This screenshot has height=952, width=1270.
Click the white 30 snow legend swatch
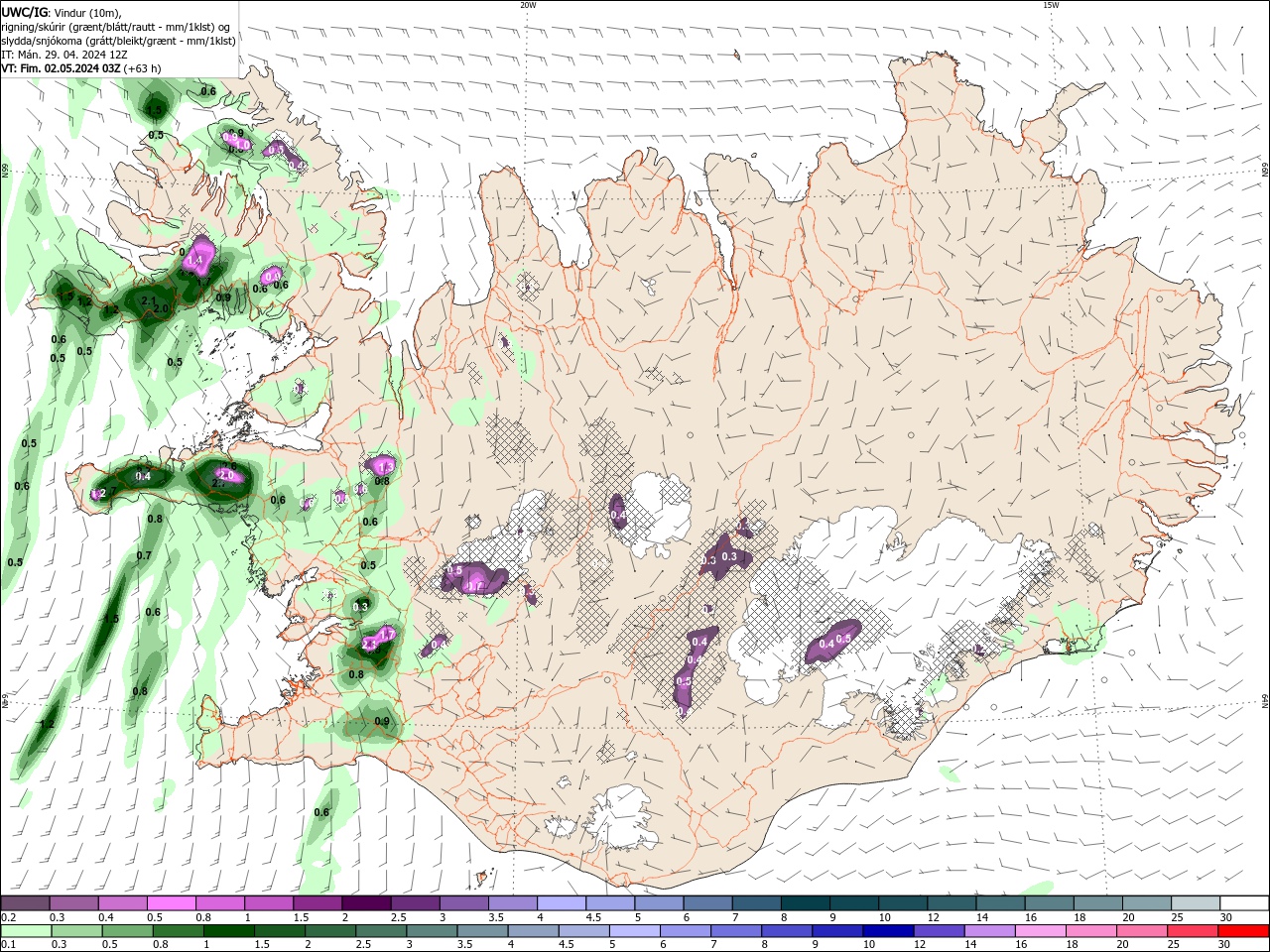click(x=1244, y=903)
